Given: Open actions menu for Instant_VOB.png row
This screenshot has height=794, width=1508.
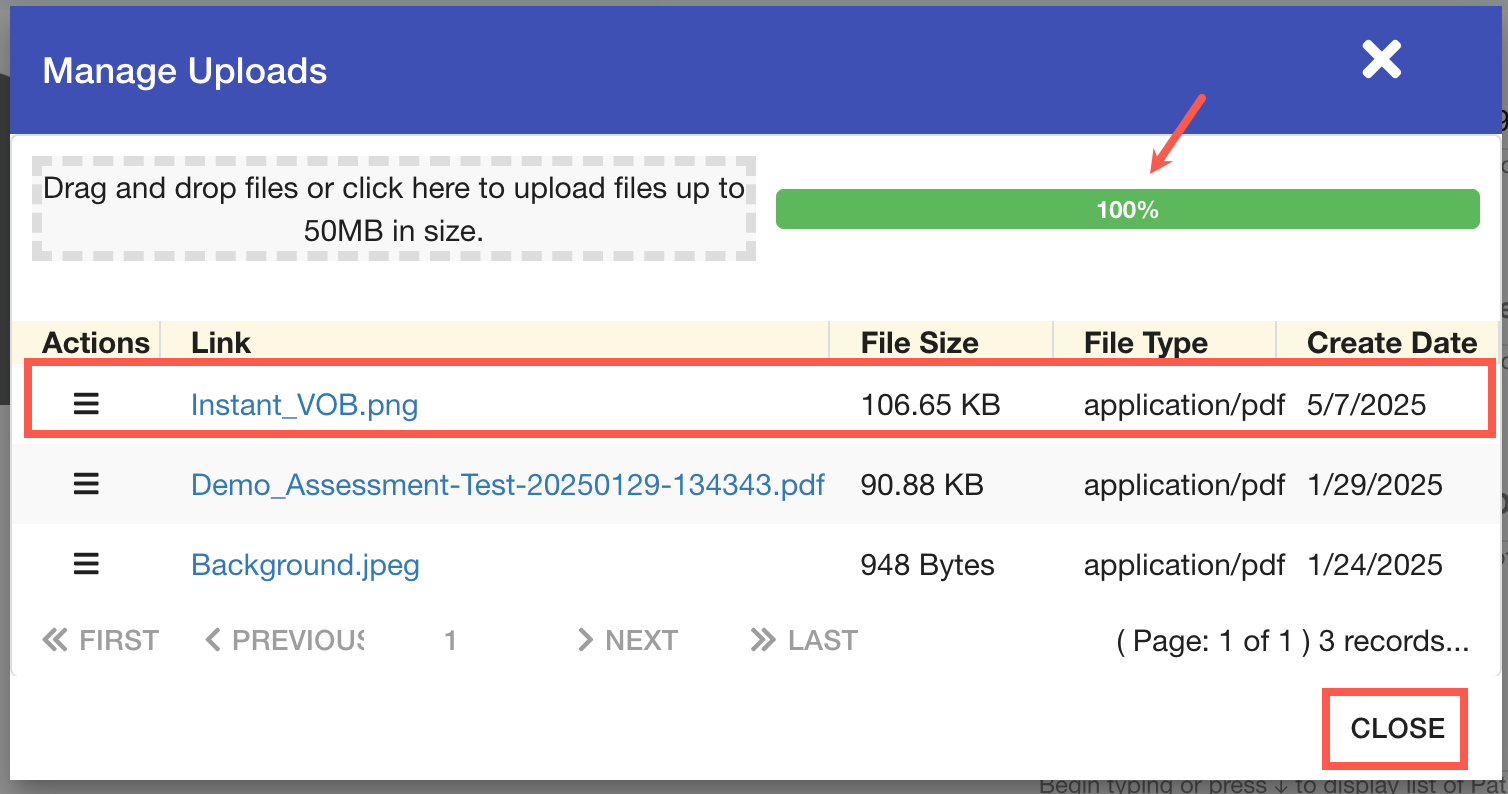Looking at the screenshot, I should tap(86, 404).
